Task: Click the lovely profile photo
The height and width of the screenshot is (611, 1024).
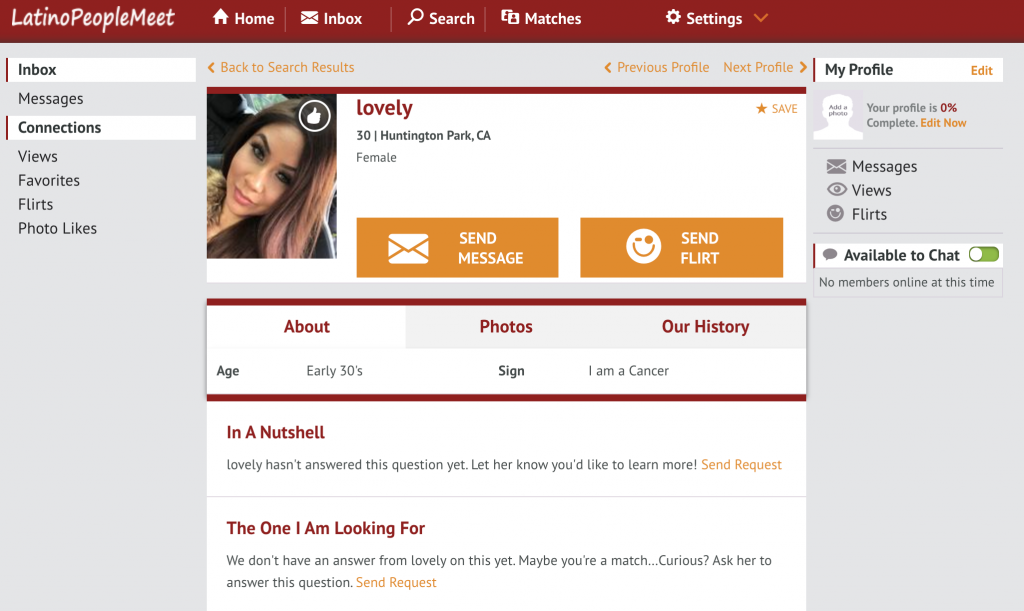Action: click(x=272, y=176)
